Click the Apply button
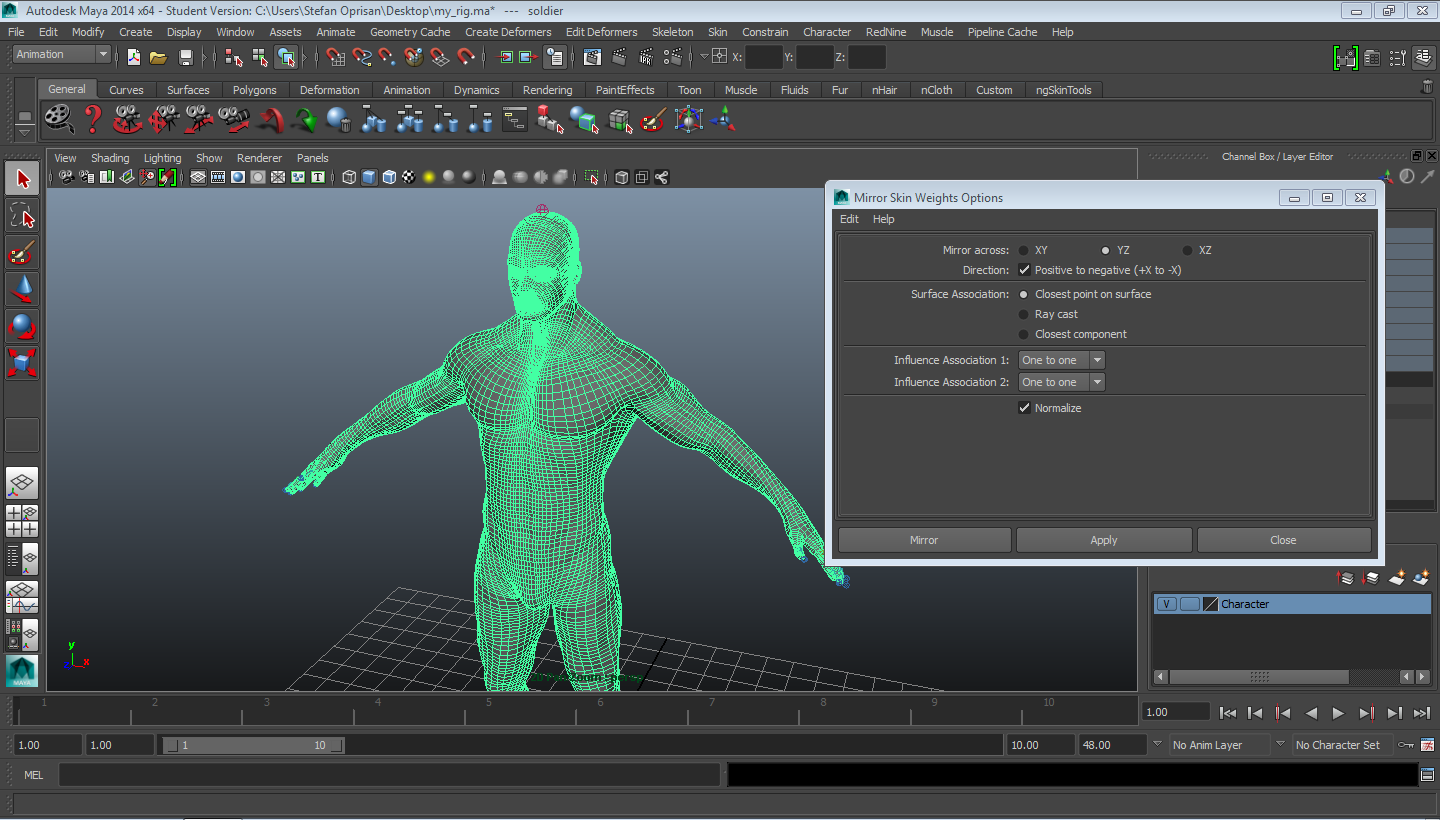The image size is (1440, 820). pos(1104,540)
